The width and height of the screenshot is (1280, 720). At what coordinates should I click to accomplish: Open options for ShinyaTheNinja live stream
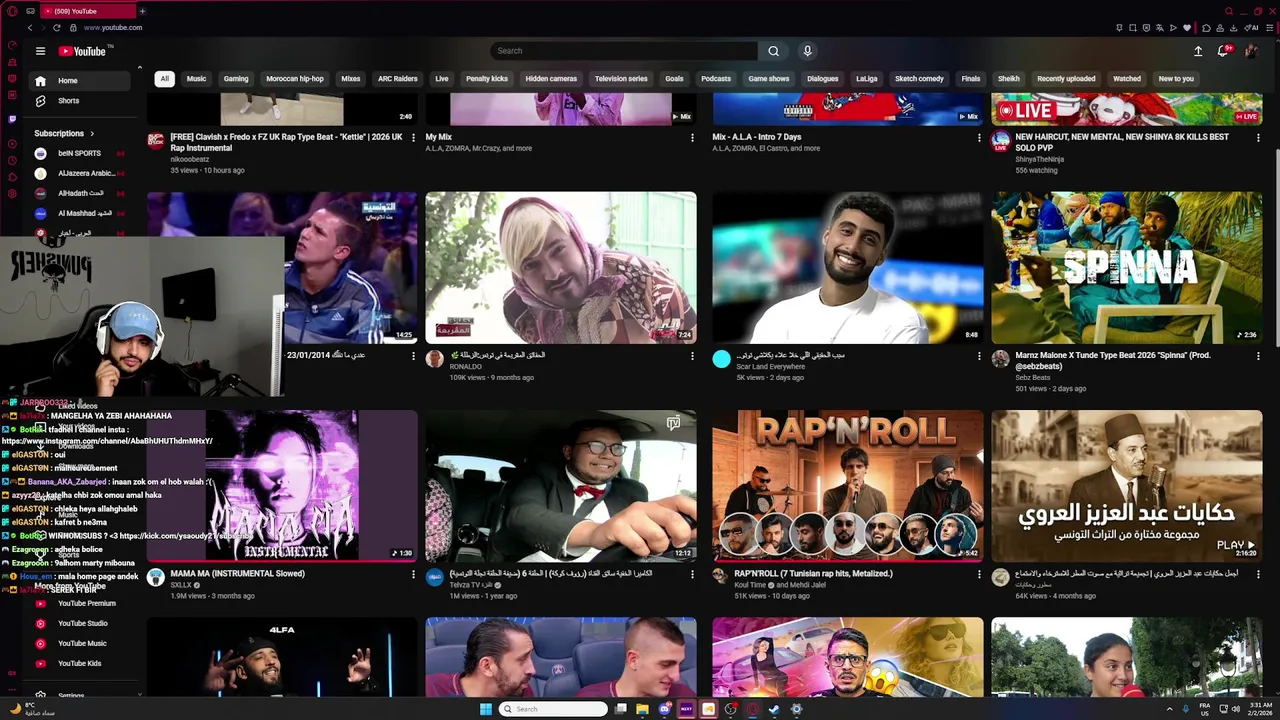click(1258, 138)
